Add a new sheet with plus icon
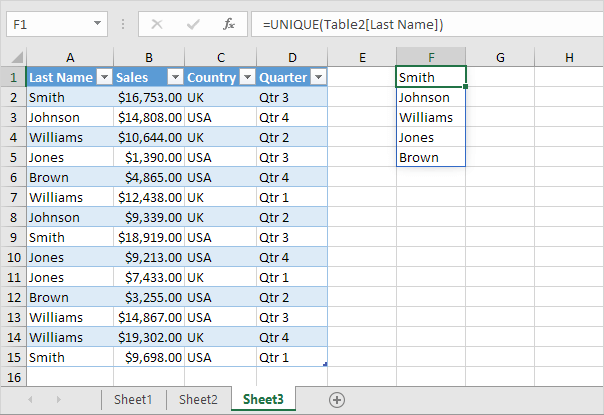This screenshot has height=415, width=604. pos(337,400)
